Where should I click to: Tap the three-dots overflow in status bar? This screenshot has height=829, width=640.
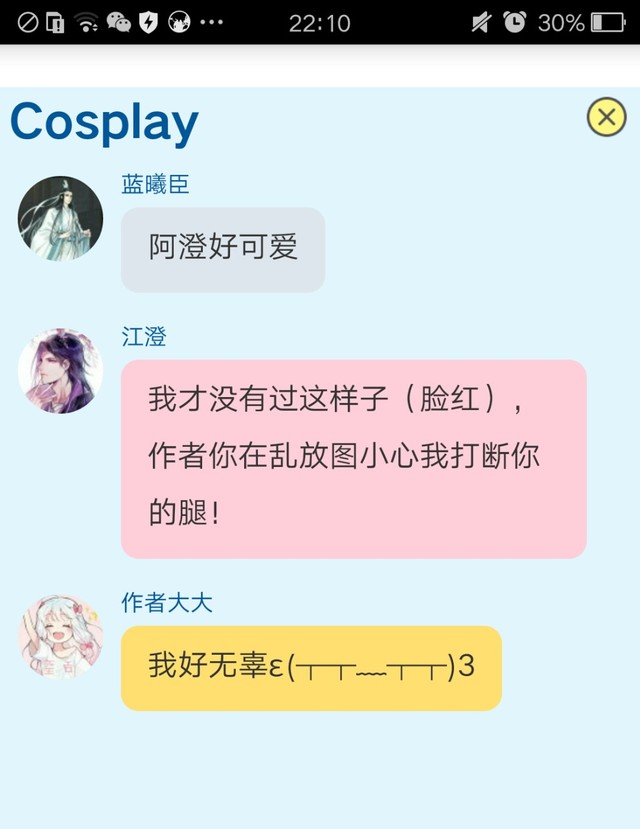211,23
